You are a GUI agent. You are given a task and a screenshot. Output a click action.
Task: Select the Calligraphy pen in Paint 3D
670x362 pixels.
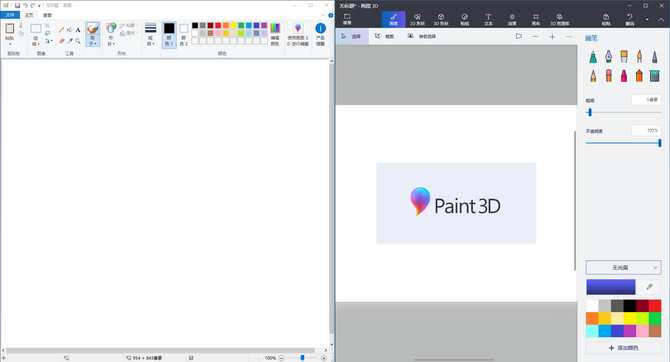tap(608, 56)
